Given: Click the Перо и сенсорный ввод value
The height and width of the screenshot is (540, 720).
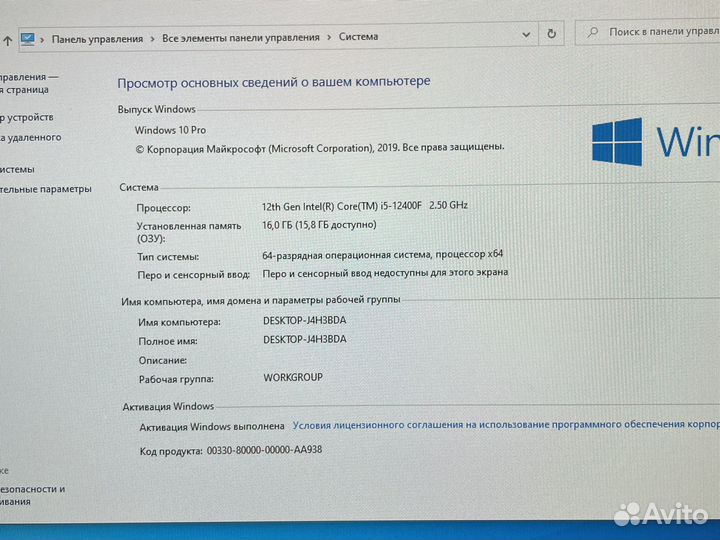Looking at the screenshot, I should (x=385, y=273).
